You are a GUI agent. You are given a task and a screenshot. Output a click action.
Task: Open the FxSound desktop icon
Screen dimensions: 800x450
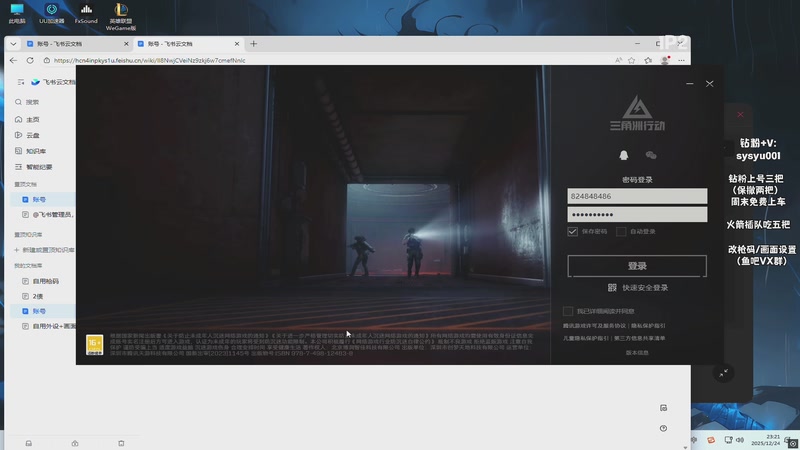coord(86,14)
